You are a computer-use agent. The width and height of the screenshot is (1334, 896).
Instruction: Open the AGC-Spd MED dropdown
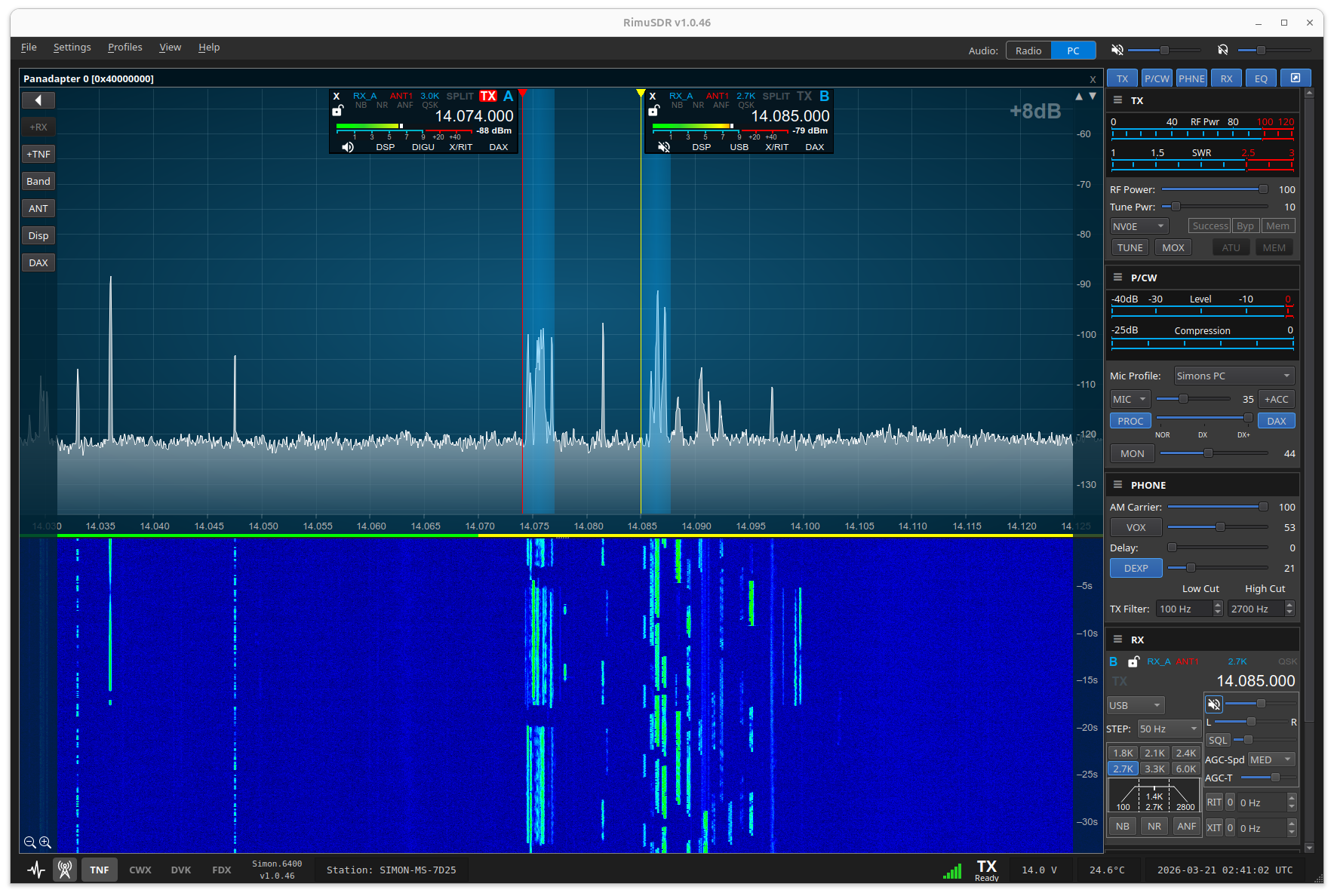click(1271, 759)
